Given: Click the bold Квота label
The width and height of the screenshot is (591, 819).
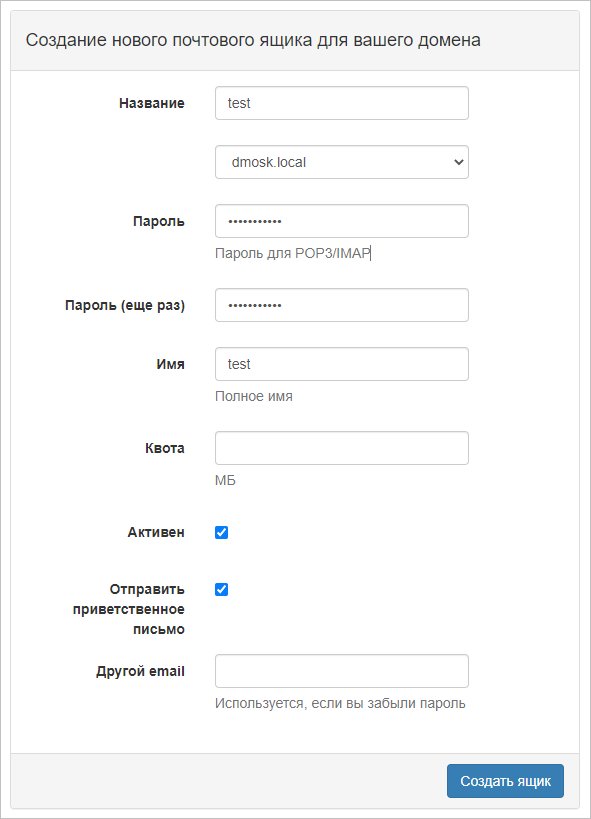Looking at the screenshot, I should click(165, 448).
